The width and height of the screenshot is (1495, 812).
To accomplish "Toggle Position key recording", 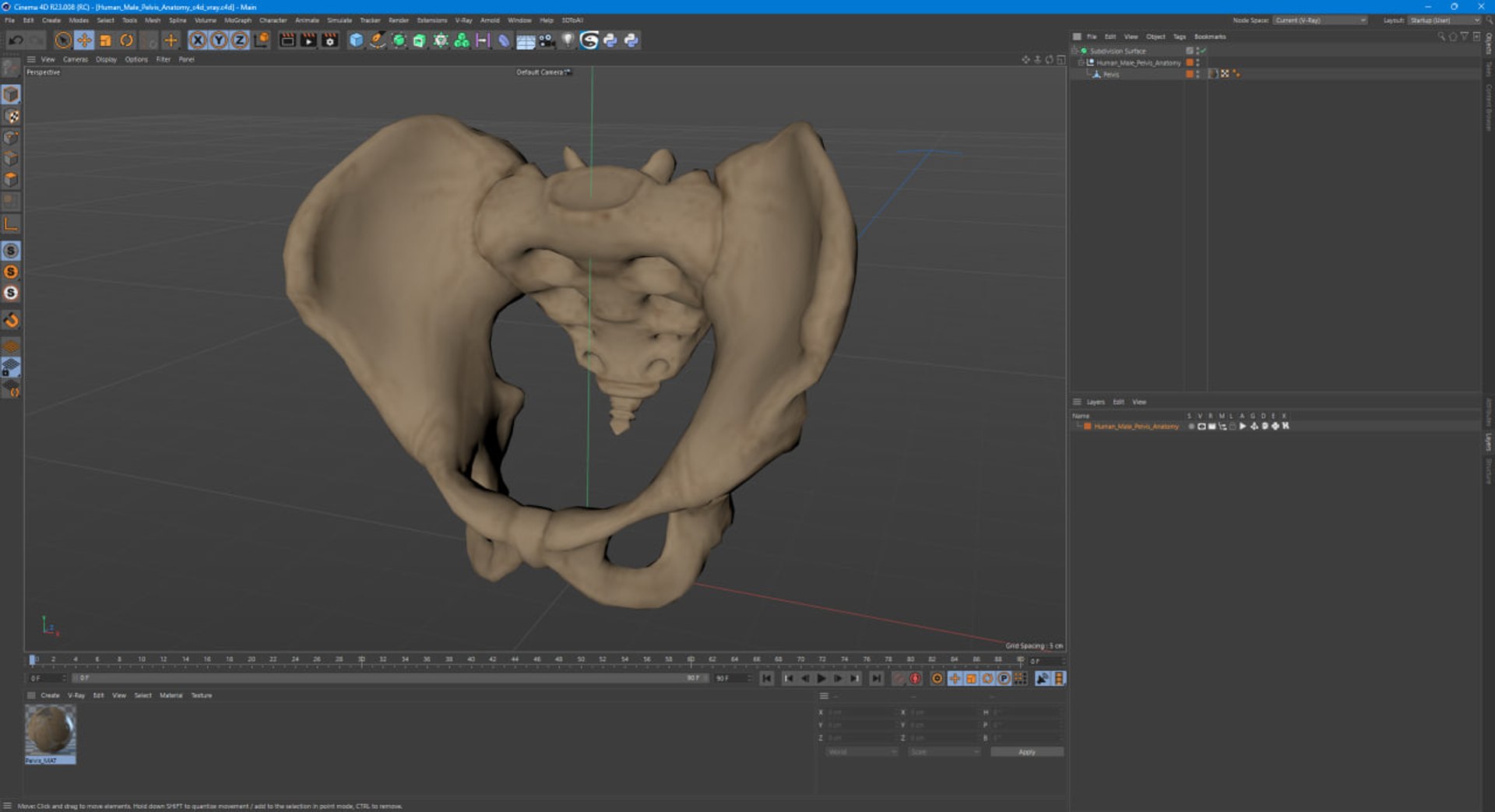I will (x=955, y=679).
